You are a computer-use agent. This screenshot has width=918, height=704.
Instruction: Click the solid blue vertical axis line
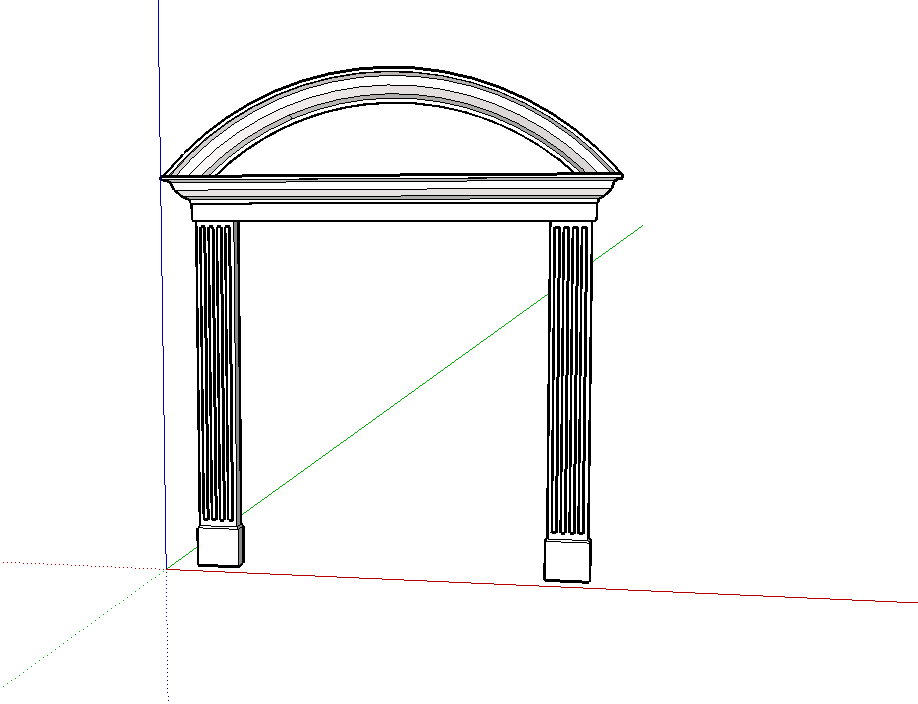click(162, 284)
